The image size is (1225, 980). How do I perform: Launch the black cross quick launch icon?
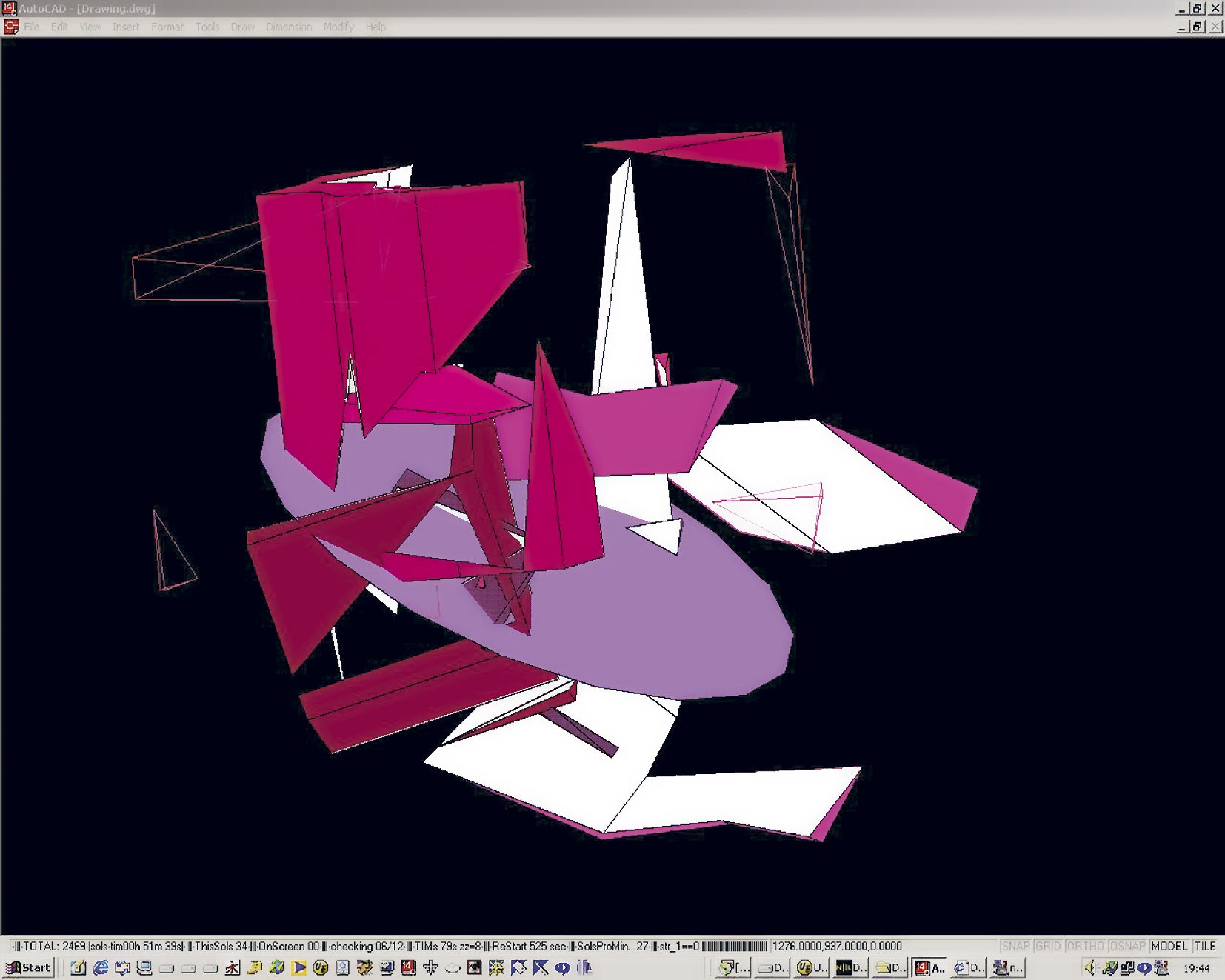coord(430,967)
